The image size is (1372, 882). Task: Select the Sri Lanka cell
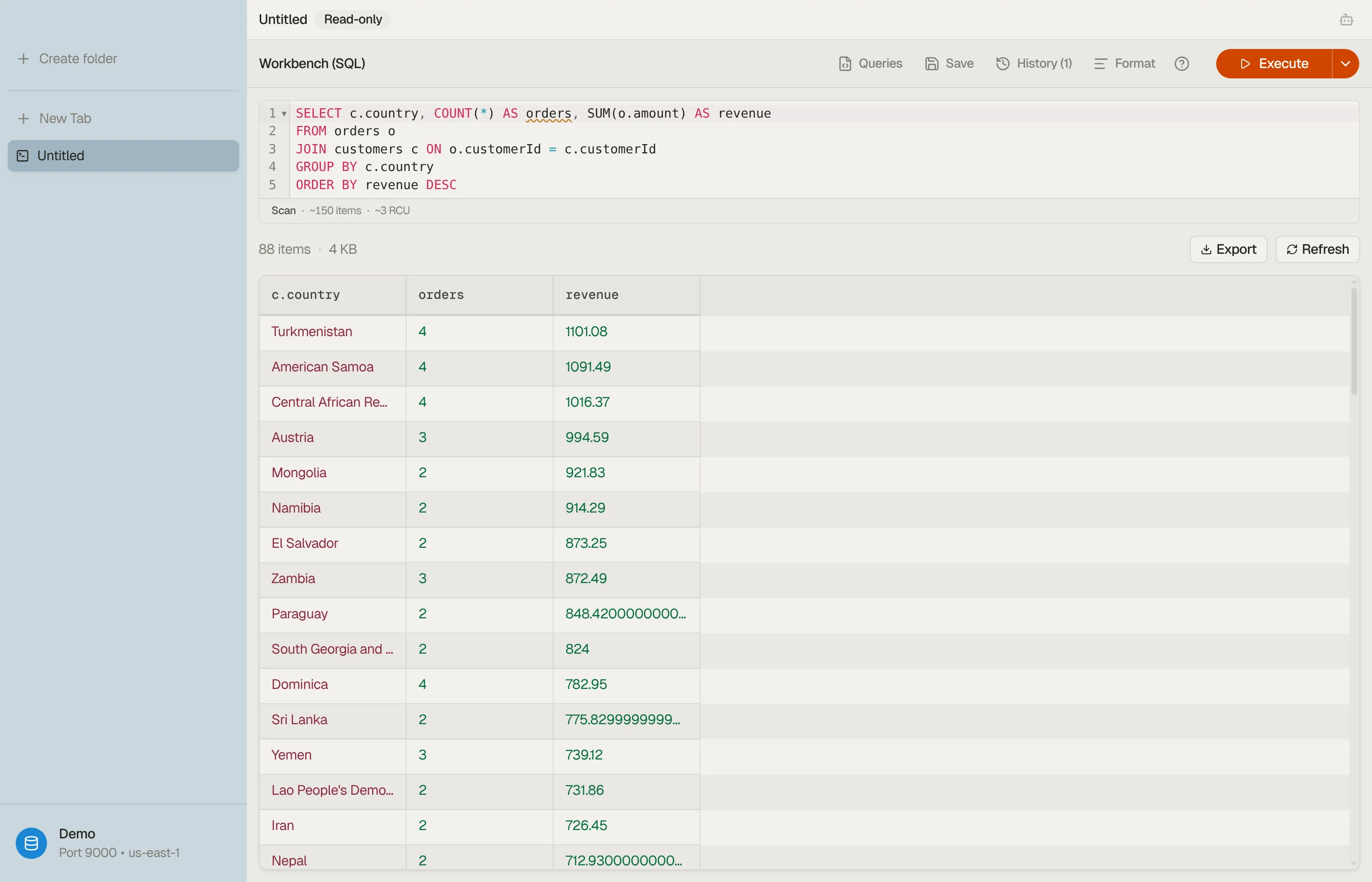click(333, 720)
